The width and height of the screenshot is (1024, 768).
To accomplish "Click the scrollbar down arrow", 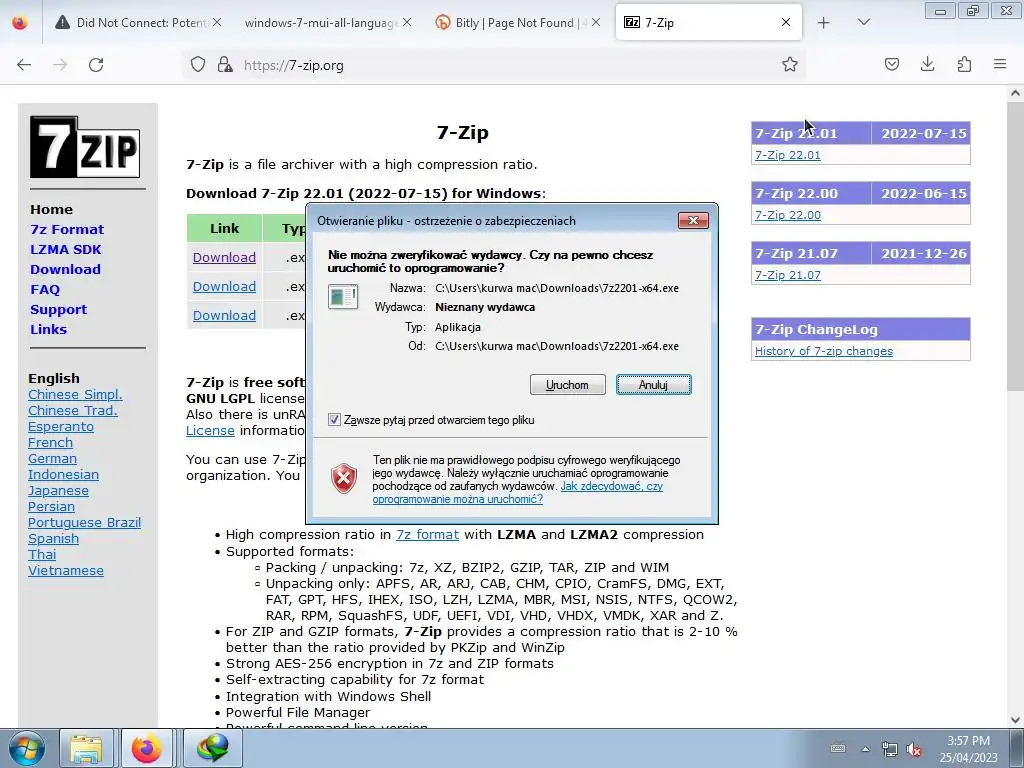I will (1015, 720).
